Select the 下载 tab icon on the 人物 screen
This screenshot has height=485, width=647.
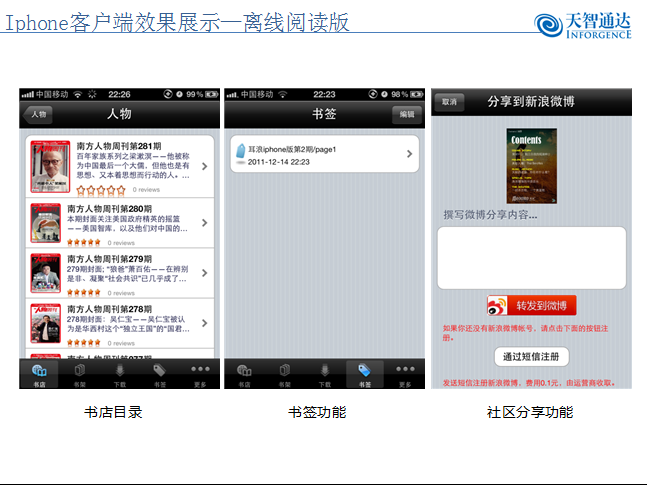point(120,370)
